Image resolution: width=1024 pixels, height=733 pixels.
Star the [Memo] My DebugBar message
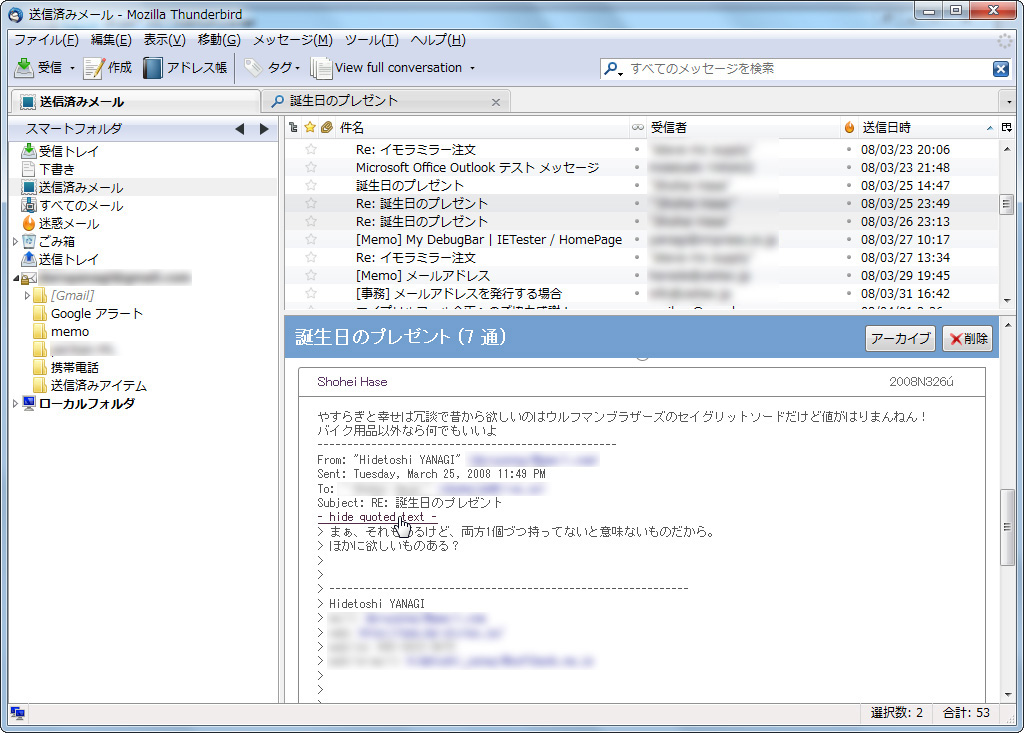[x=311, y=240]
